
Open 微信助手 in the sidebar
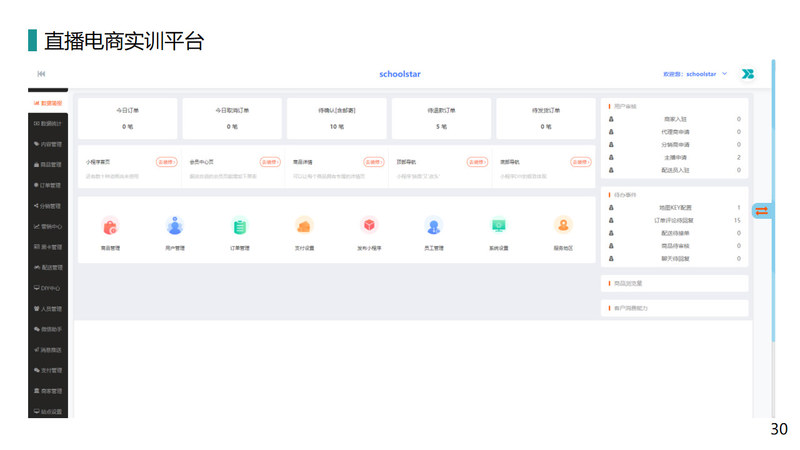[48, 329]
